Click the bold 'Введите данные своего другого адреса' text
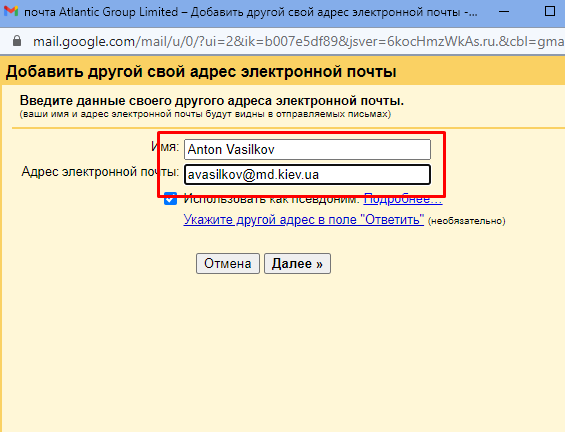Viewport: 565px width, 432px height. (212, 101)
